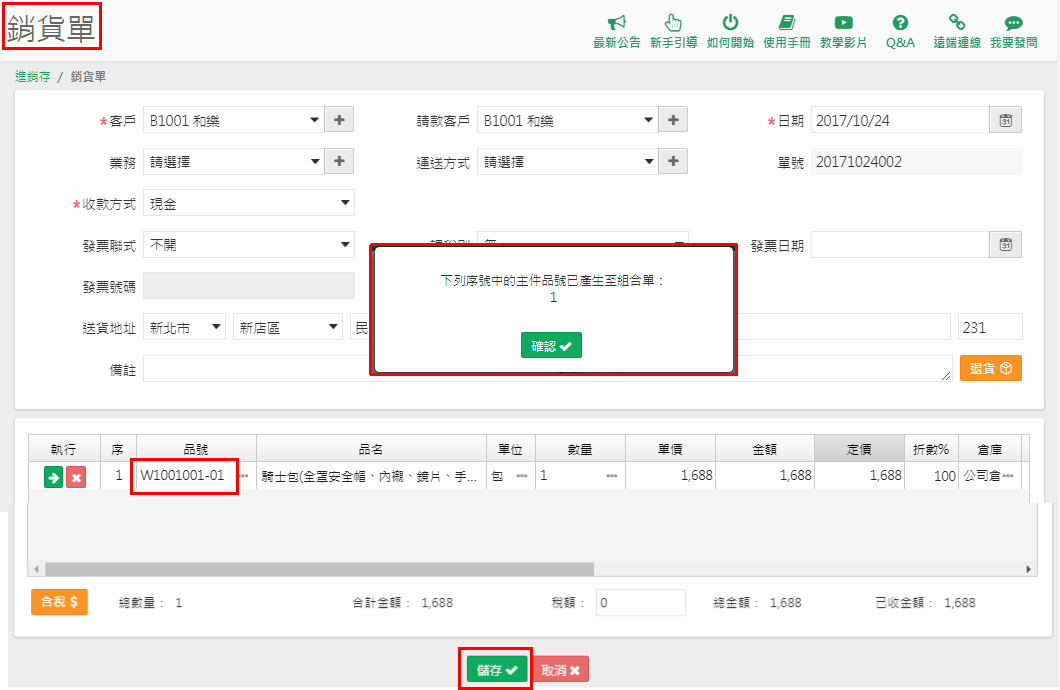Open 品號 lookup ellipsis for W1001001-01
1060x690 pixels.
click(243, 476)
